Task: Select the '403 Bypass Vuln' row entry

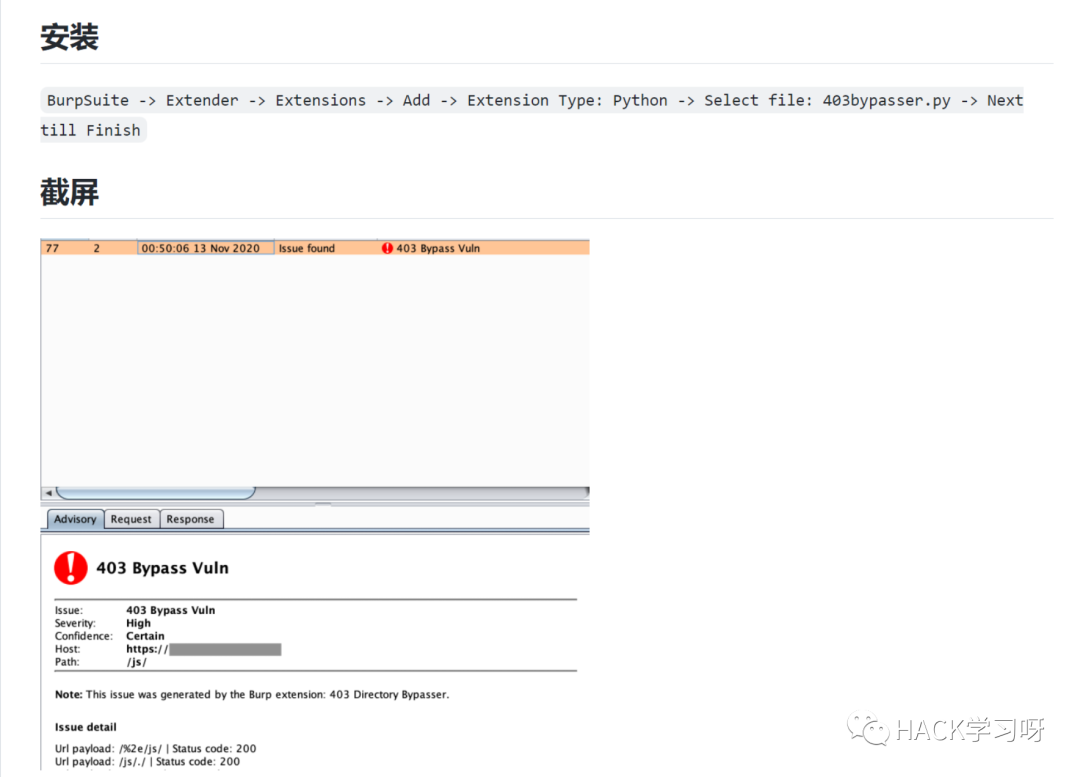Action: coord(438,248)
